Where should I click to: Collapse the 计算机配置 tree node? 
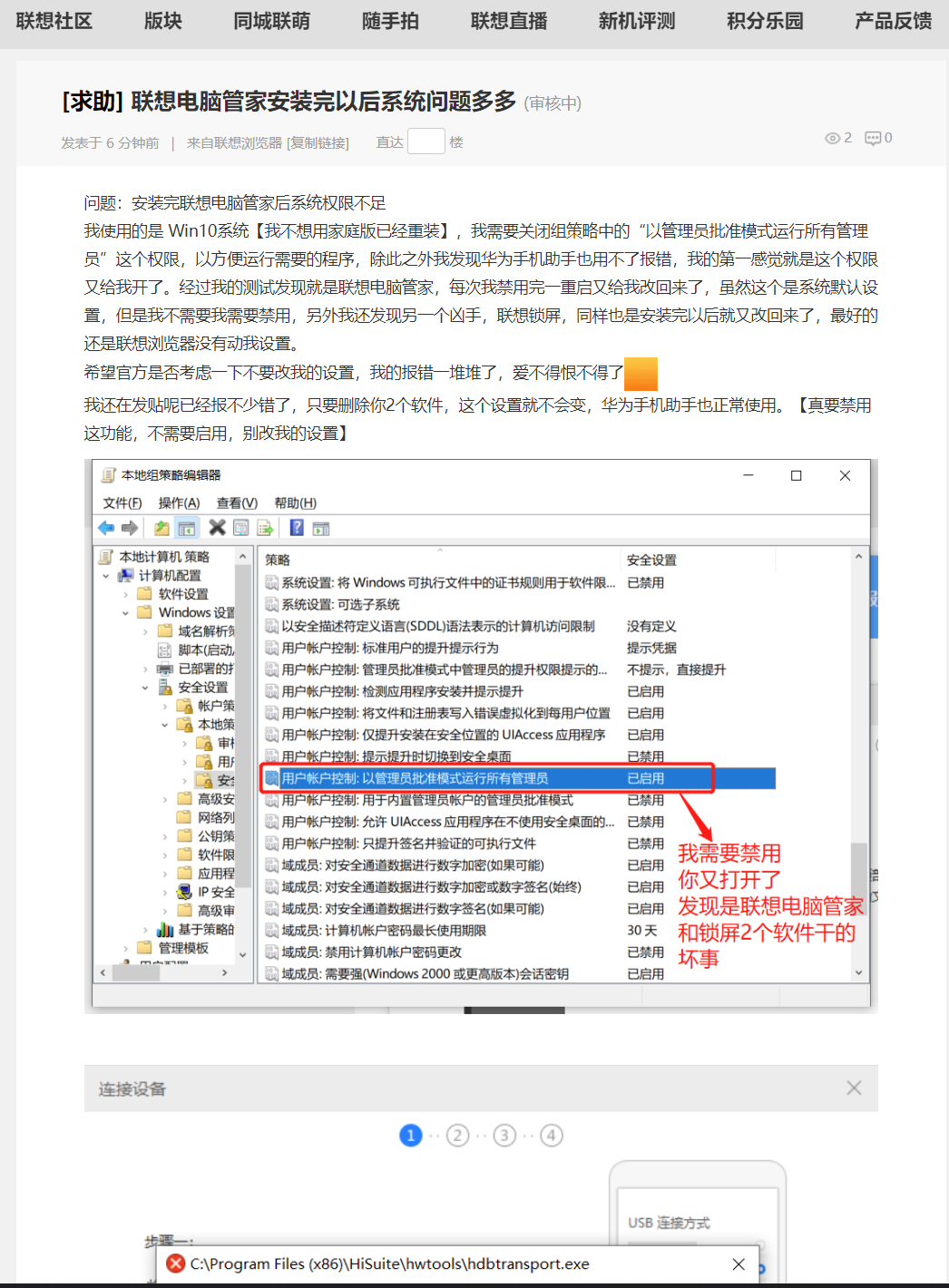coord(106,576)
